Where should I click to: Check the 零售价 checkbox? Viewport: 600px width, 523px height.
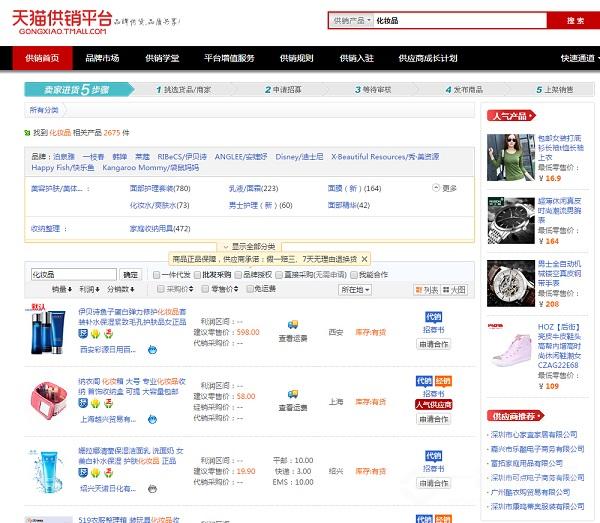205,288
